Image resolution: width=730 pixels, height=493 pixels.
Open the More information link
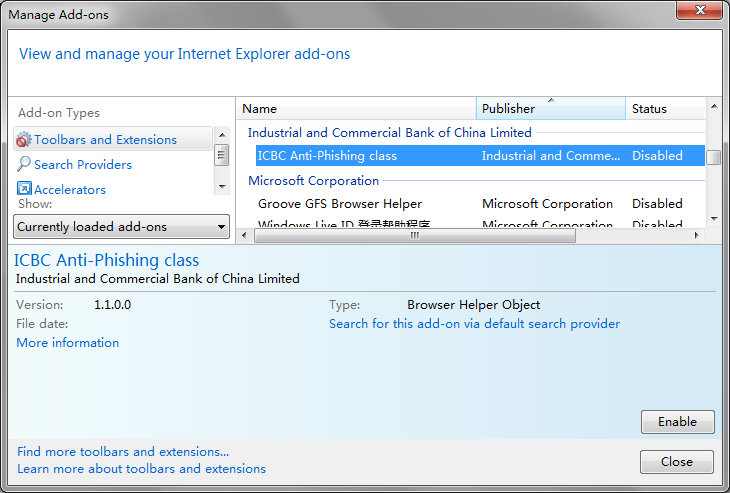coord(68,343)
